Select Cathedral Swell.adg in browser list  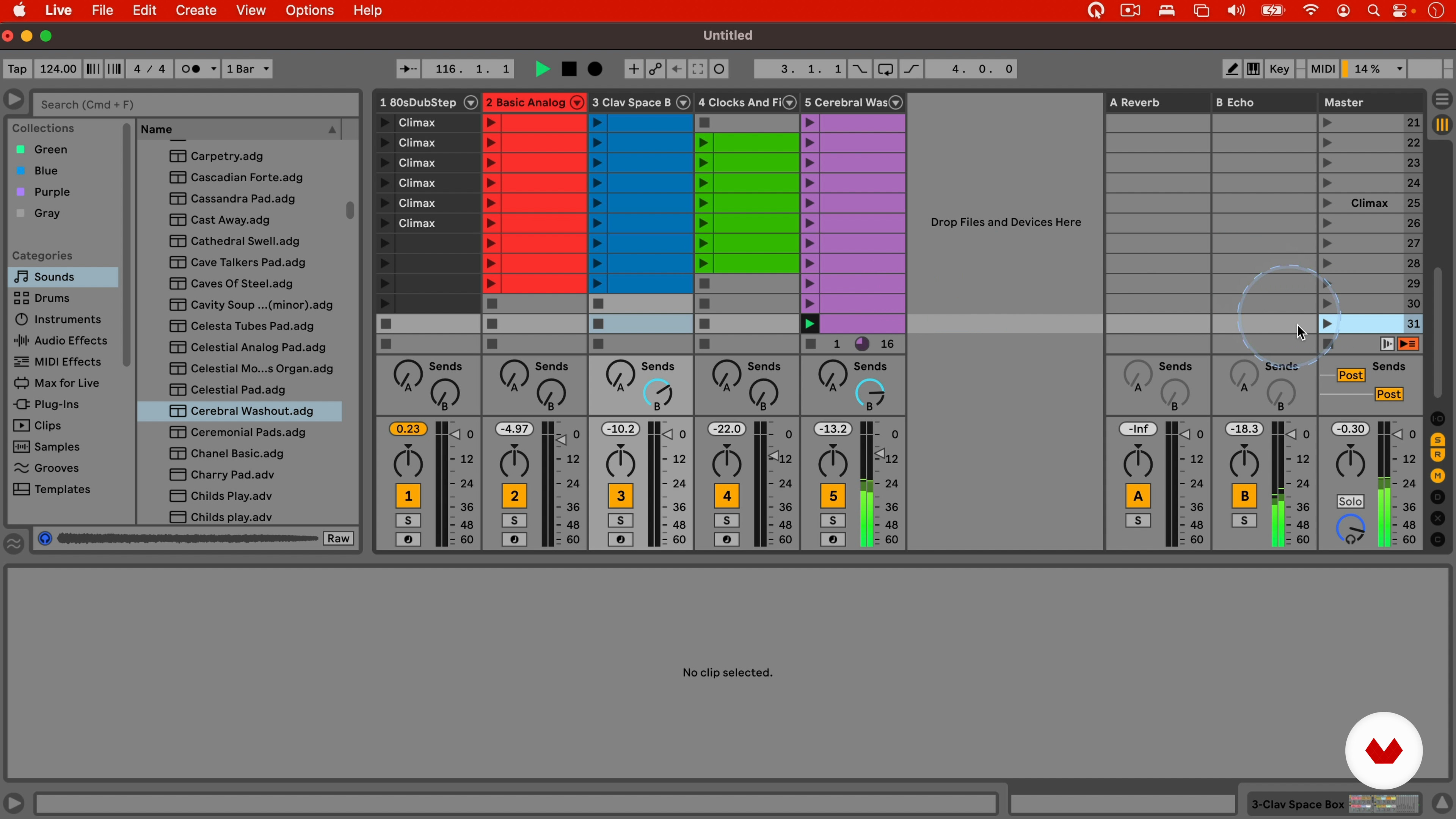pos(240,242)
